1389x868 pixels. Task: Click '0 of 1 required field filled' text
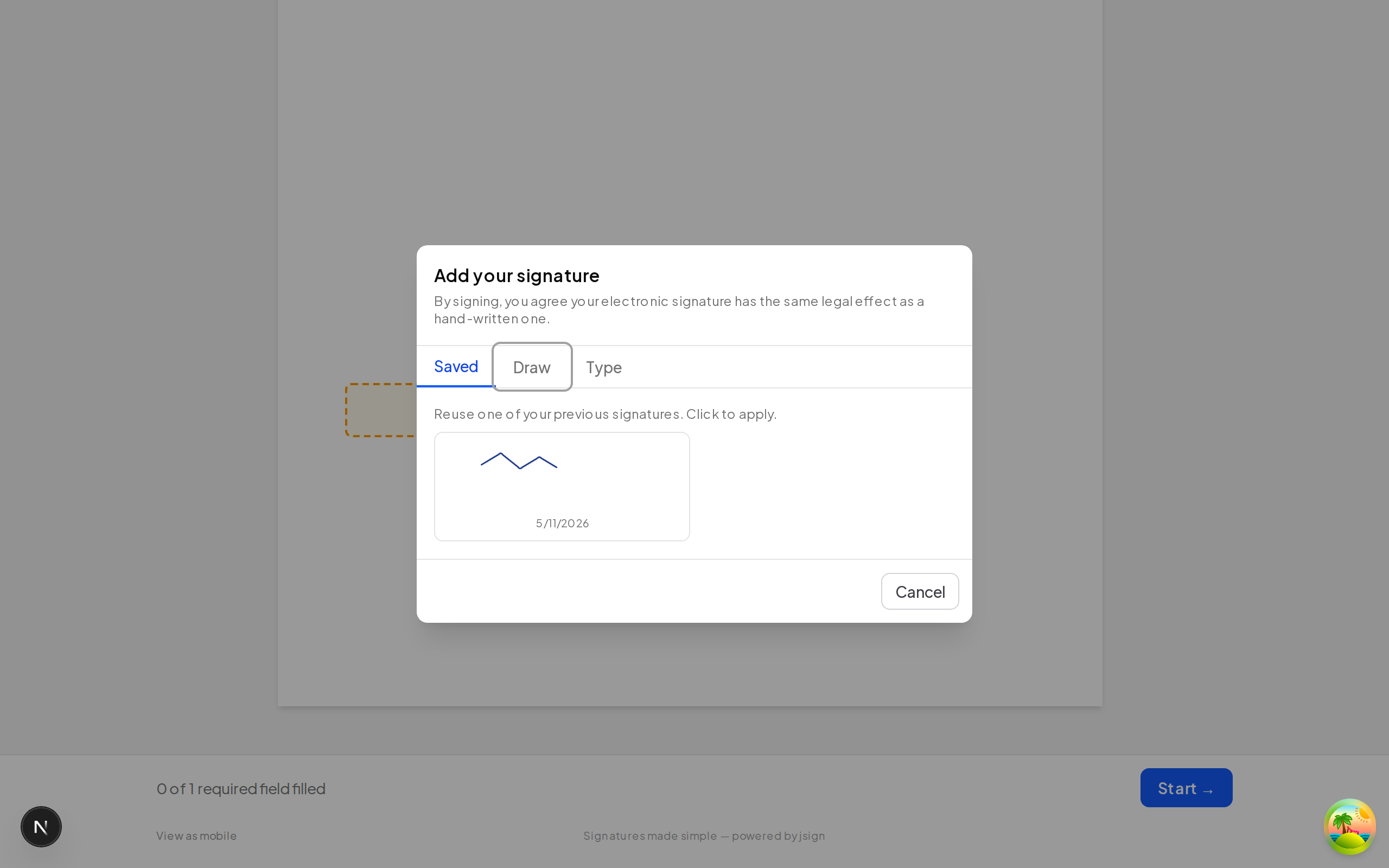pyautogui.click(x=241, y=789)
